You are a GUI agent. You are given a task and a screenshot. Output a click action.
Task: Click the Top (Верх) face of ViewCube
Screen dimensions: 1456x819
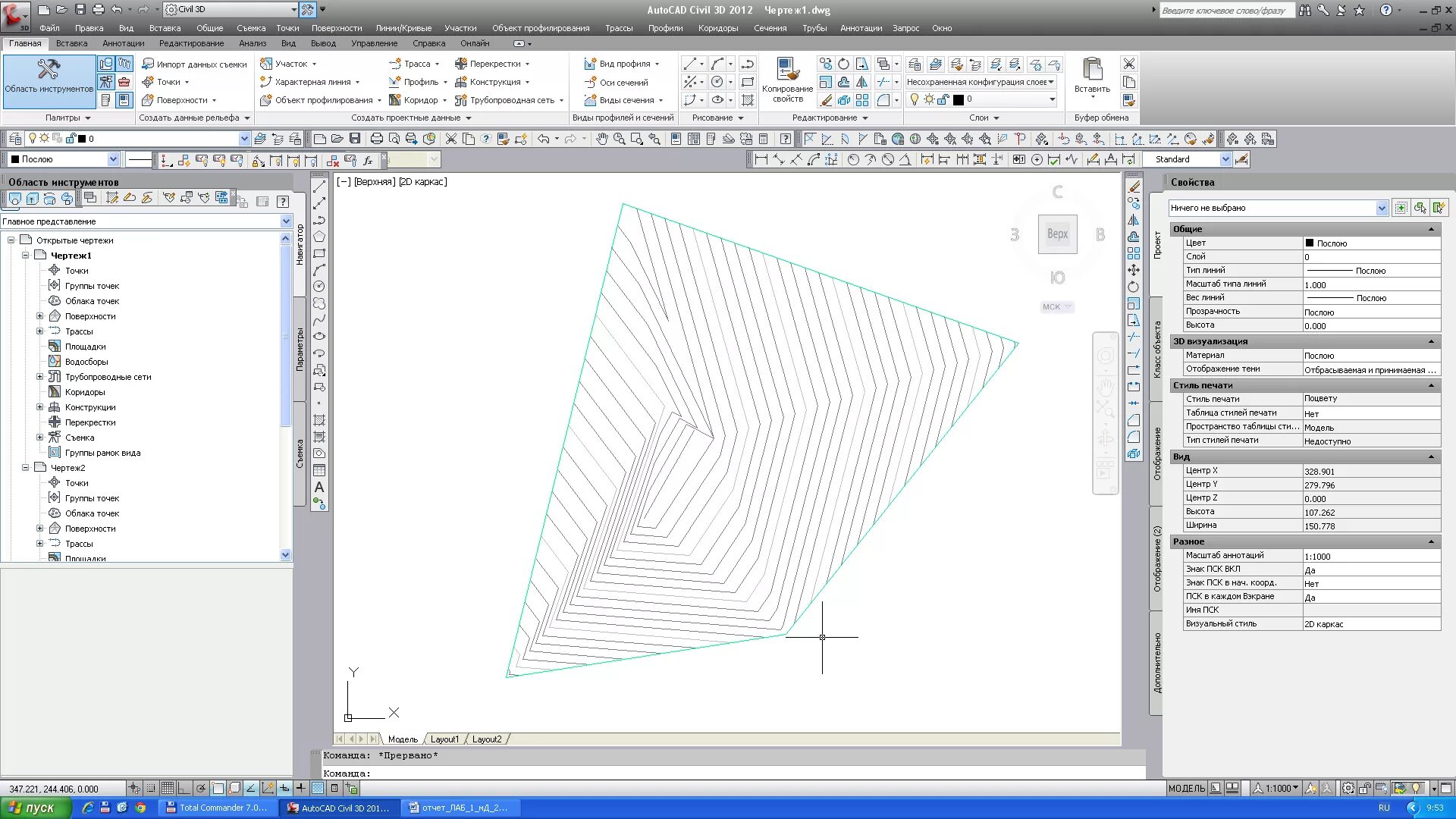tap(1057, 234)
